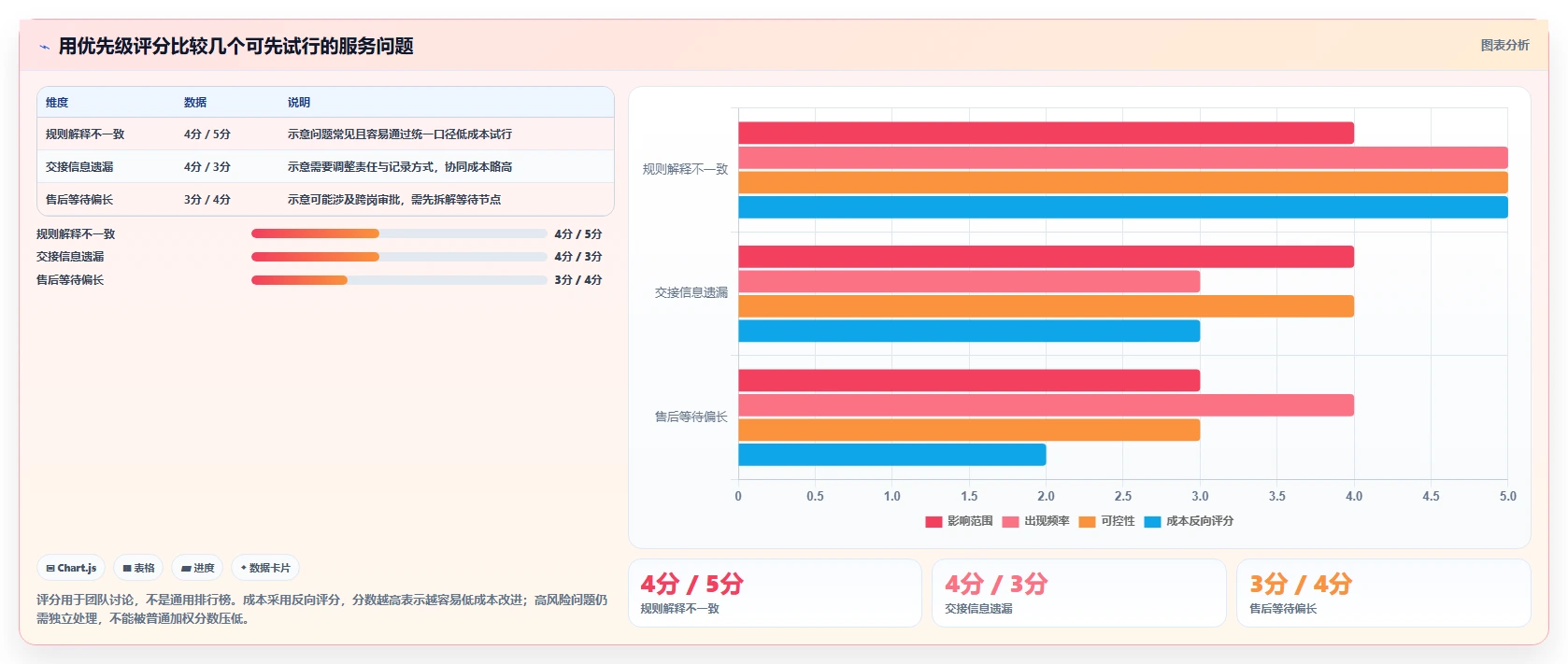
Task: Click the orange 可控性 bar for 交接信息遗漏
Action: point(1046,306)
